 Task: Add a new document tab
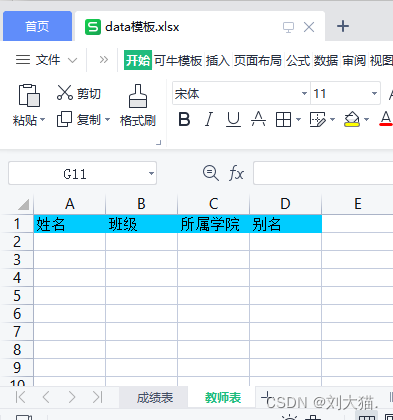tap(343, 26)
